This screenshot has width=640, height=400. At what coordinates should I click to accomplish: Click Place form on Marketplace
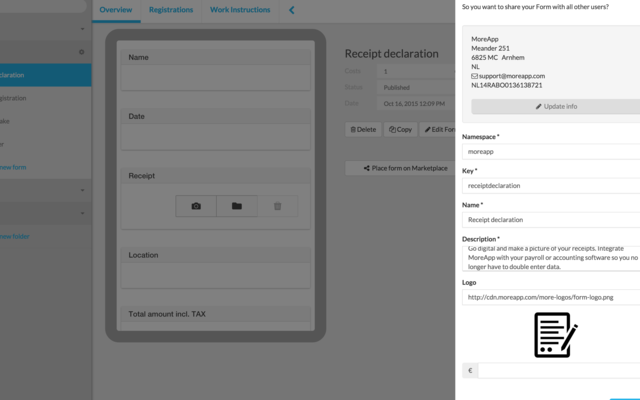pyautogui.click(x=400, y=168)
